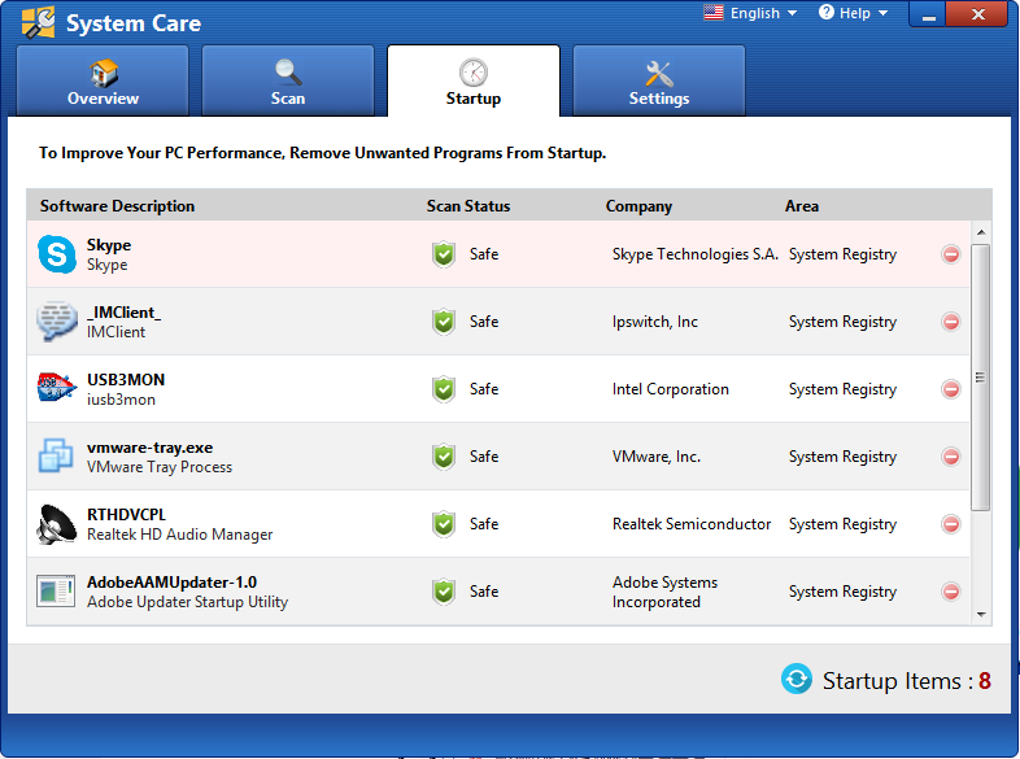This screenshot has width=1020, height=759.
Task: Remove AdobeAAMUpdater-1.0 startup entry
Action: click(x=951, y=592)
